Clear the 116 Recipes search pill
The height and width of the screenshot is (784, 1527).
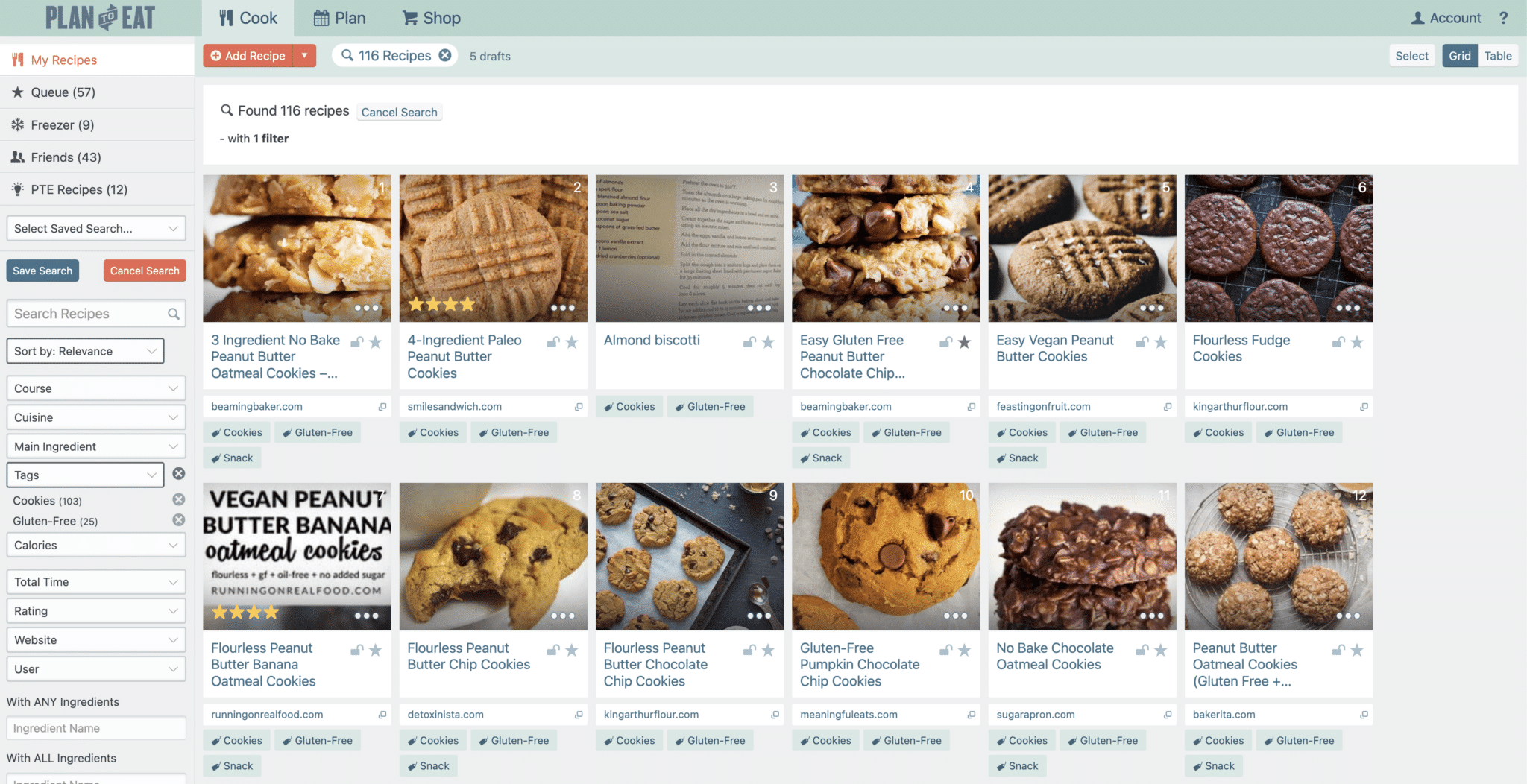point(445,55)
